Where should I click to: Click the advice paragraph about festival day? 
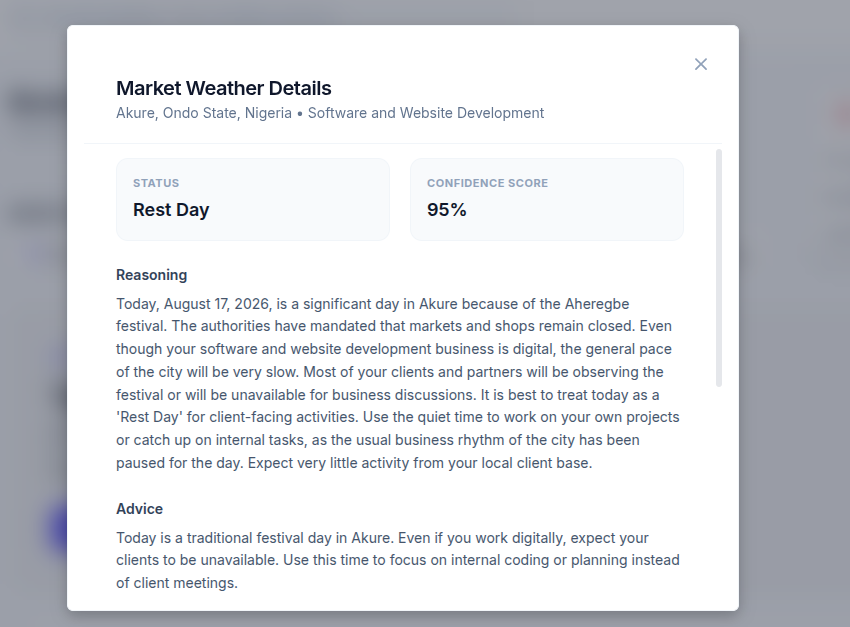click(397, 560)
